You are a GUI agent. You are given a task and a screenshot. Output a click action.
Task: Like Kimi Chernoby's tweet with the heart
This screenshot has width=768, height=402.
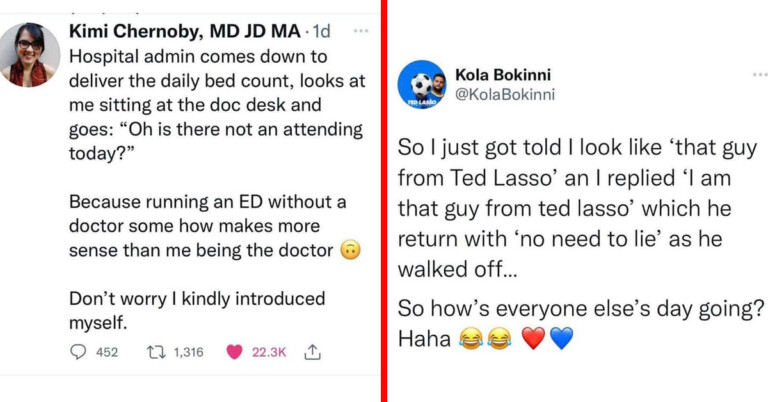pyautogui.click(x=236, y=352)
